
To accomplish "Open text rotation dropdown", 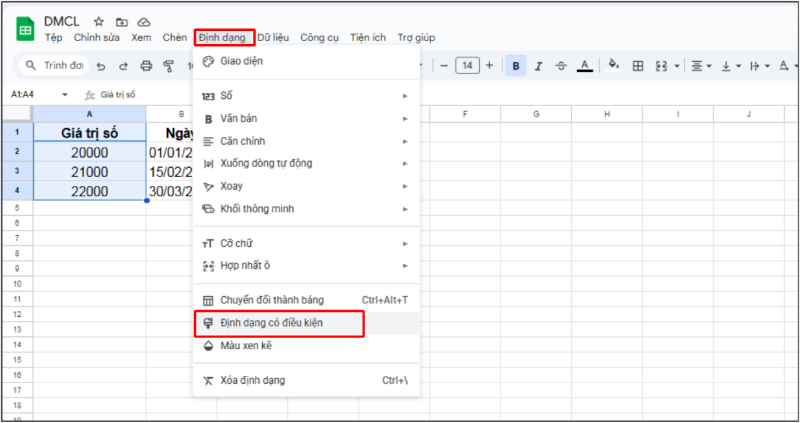I will click(788, 66).
